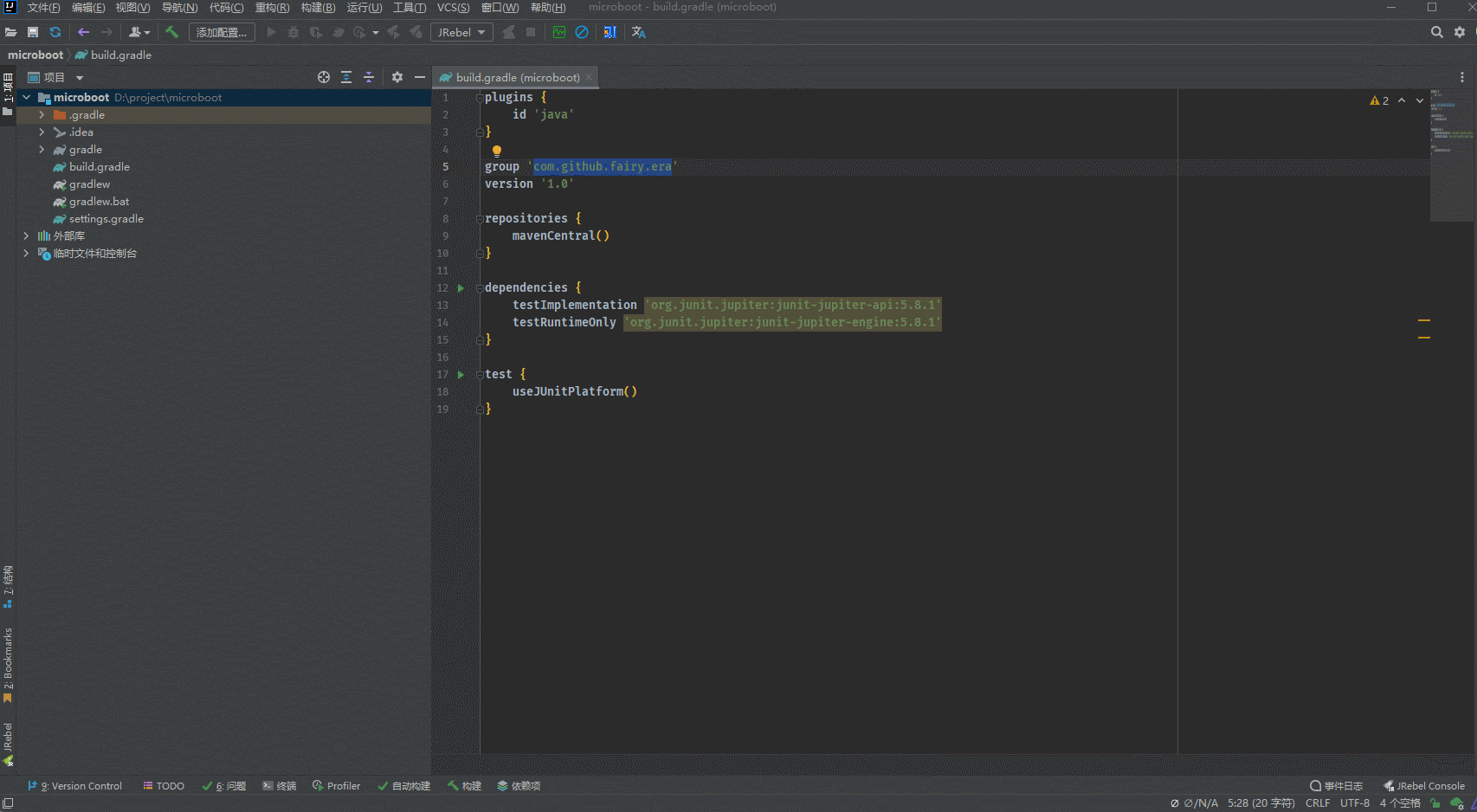Screen dimensions: 1477x812
Task: Close the build.gradle (microboot) editor tab
Action: pos(590,77)
